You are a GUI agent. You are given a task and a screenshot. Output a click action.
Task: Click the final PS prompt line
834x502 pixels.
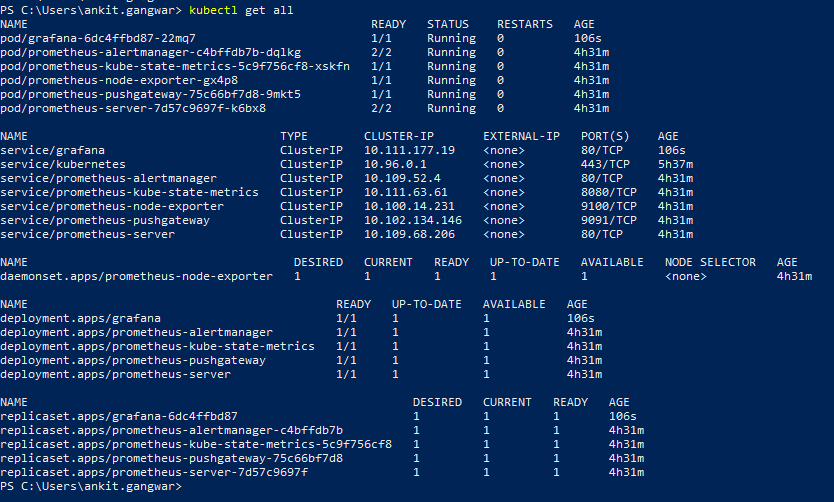91,486
